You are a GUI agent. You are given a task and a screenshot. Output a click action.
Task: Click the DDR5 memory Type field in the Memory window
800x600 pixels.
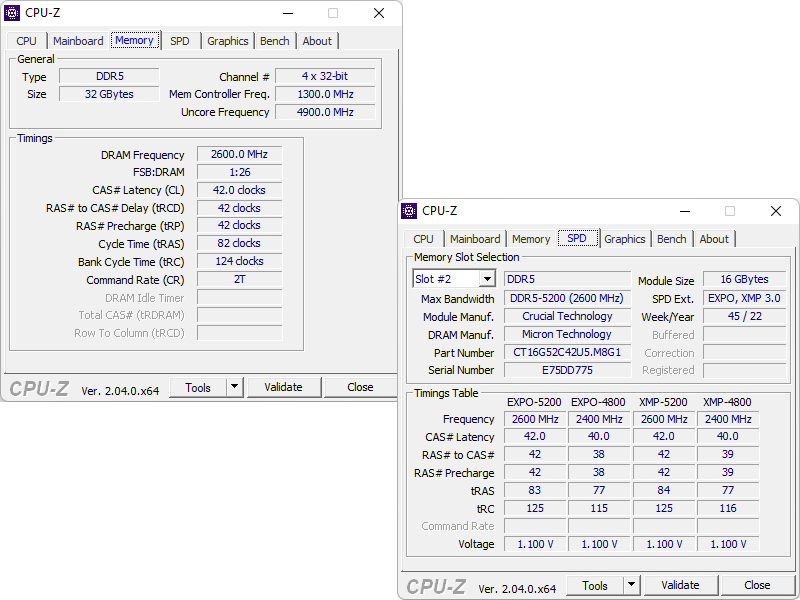click(x=110, y=76)
